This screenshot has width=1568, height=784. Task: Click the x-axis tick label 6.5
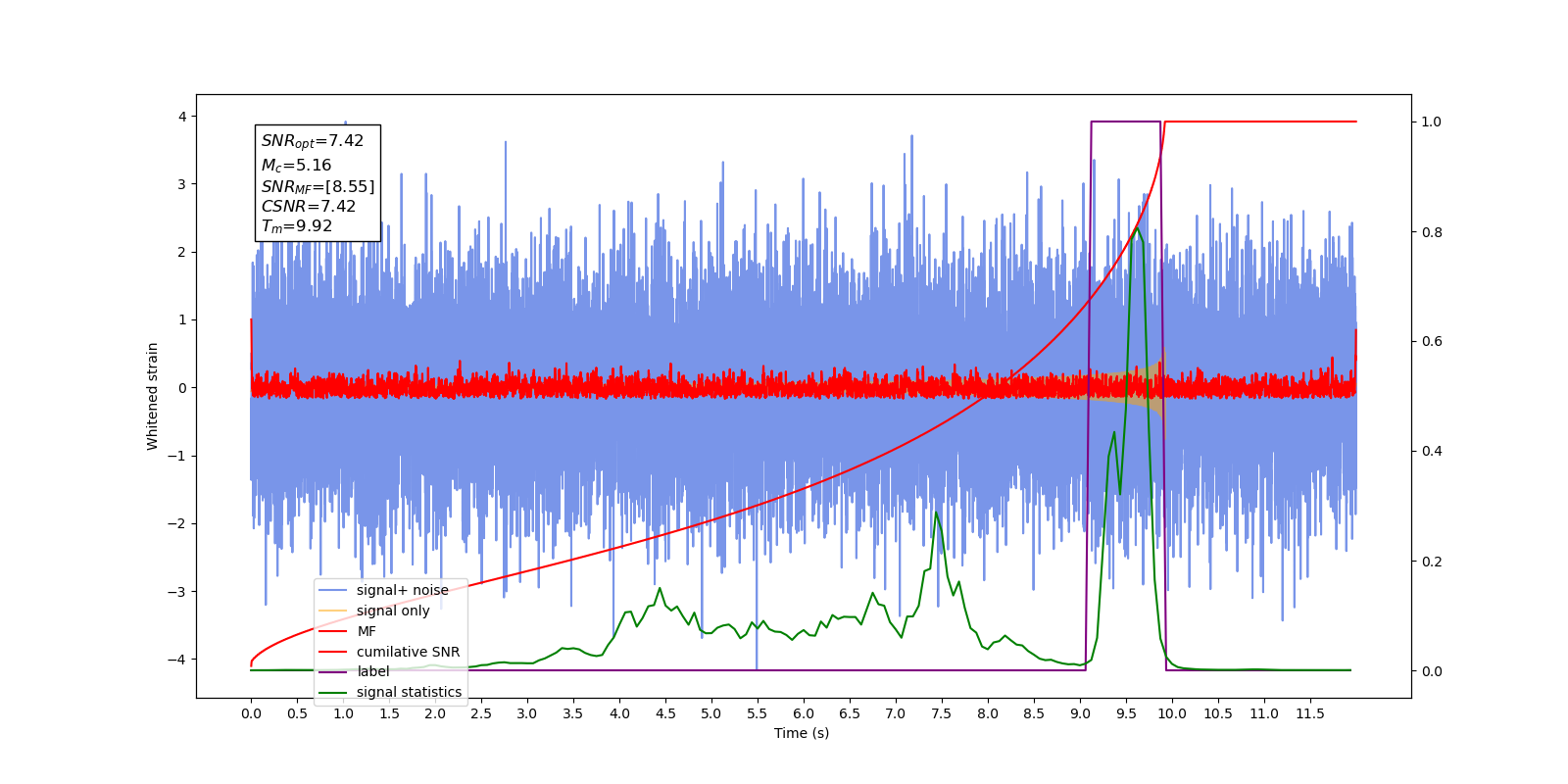850,713
